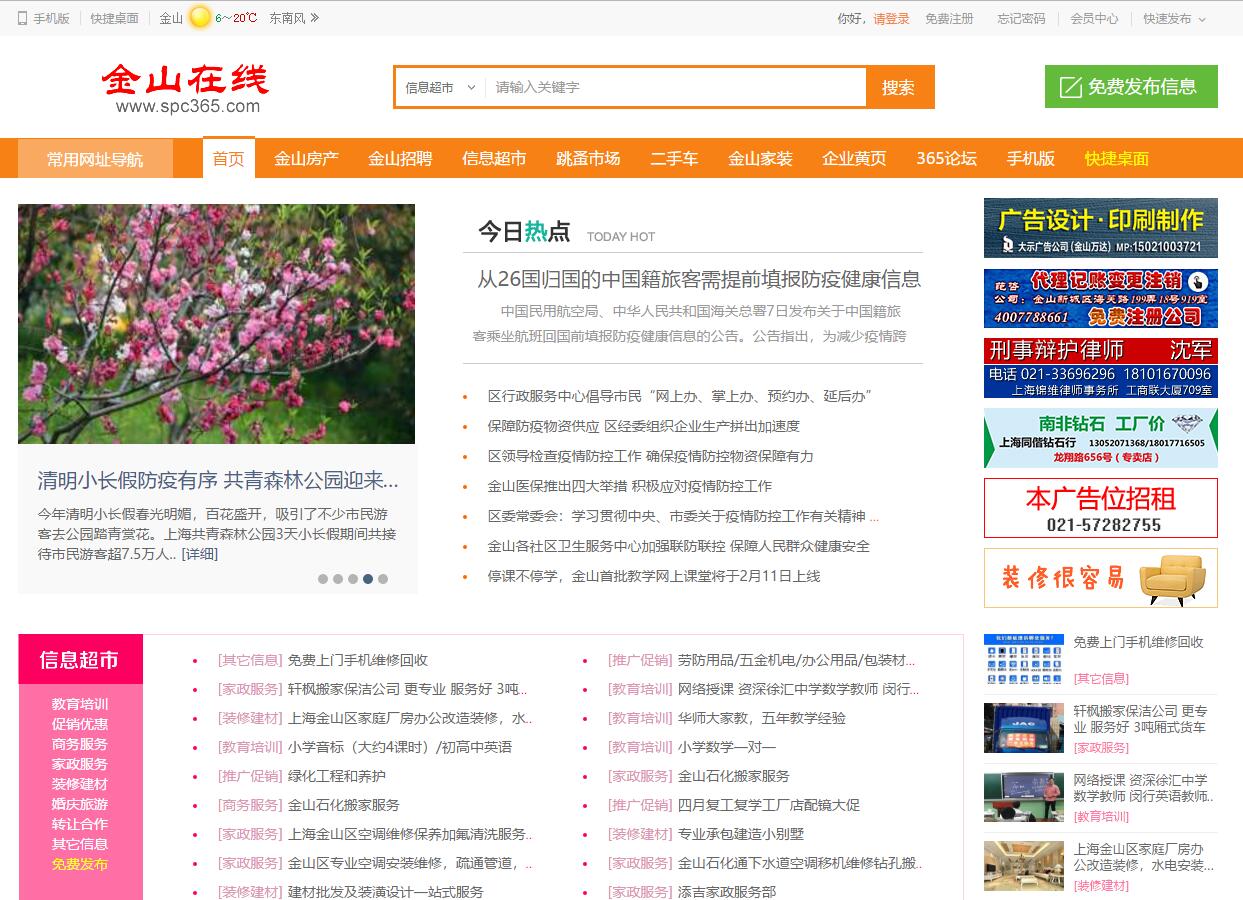1243x900 pixels.
Task: Expand the 快速发布 dropdown
Action: [x=1175, y=18]
